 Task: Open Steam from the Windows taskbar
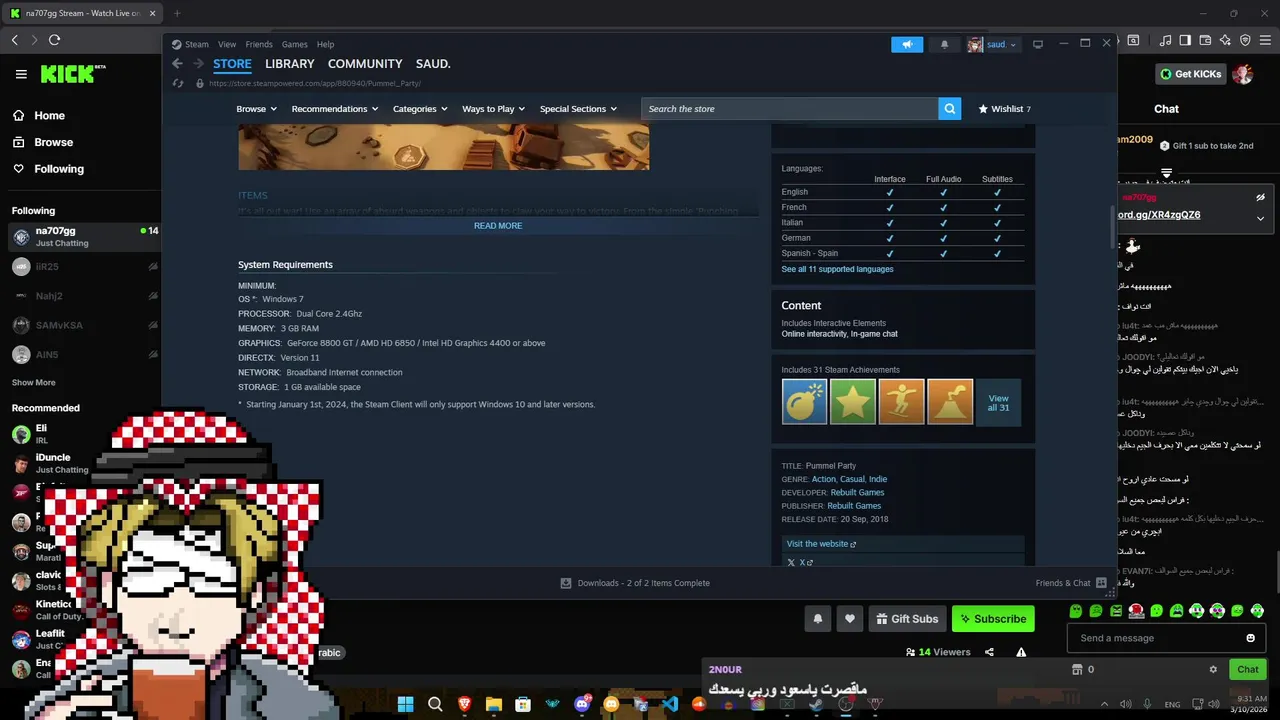tap(816, 704)
